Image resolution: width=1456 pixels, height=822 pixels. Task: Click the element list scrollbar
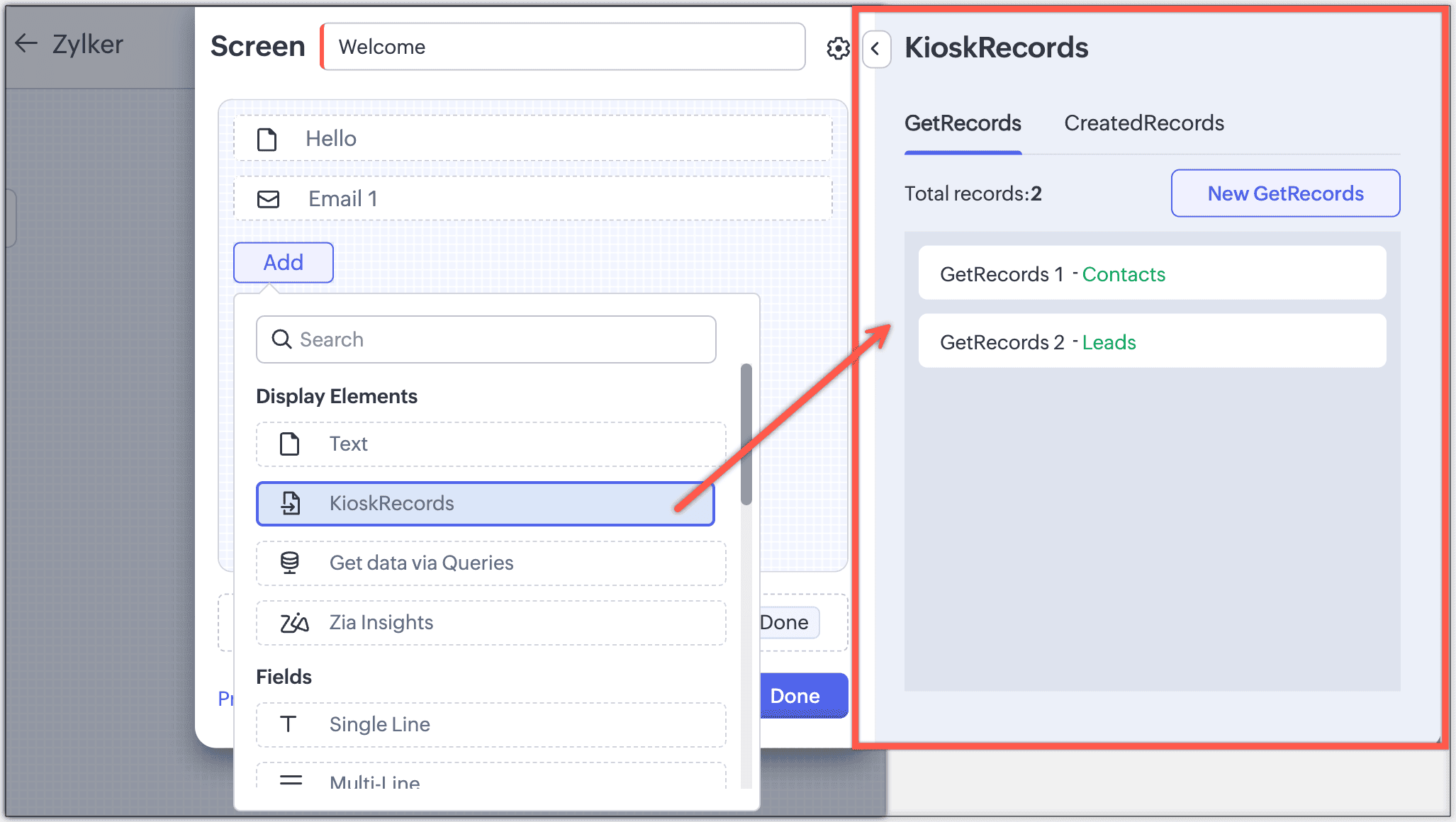[x=746, y=434]
